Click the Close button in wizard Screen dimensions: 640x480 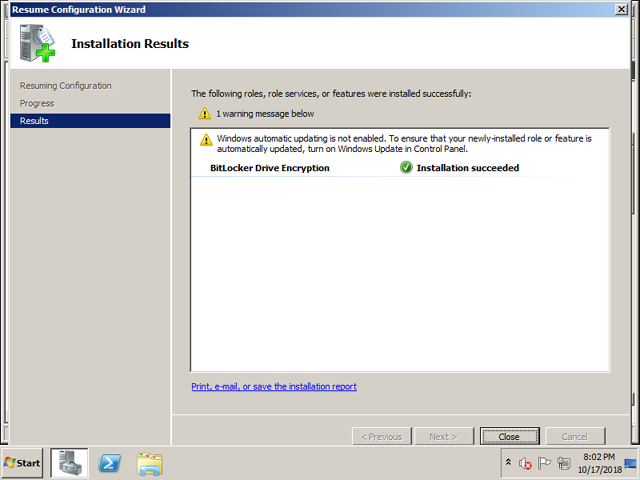[509, 436]
